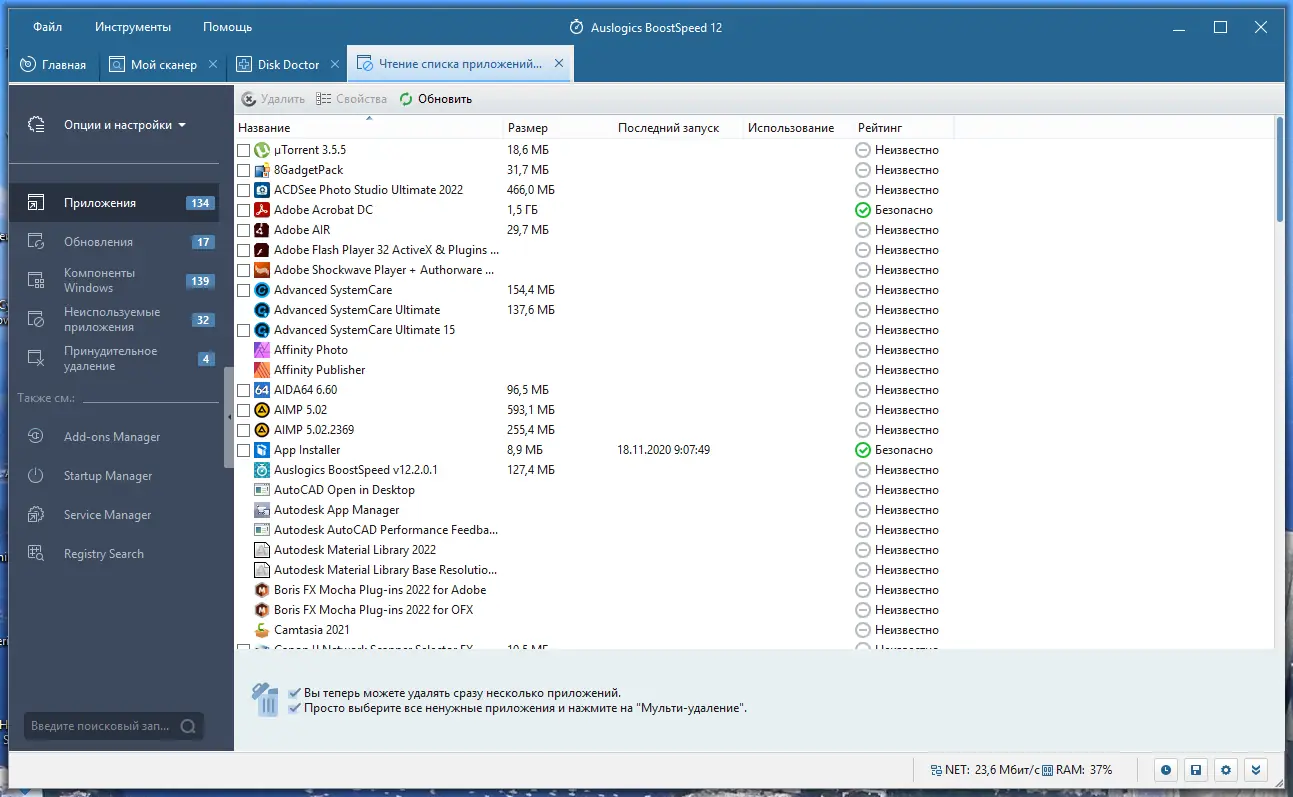Click the Autodesk Material Library 2022 icon
Screen dimensions: 1293x797
[x=261, y=550]
